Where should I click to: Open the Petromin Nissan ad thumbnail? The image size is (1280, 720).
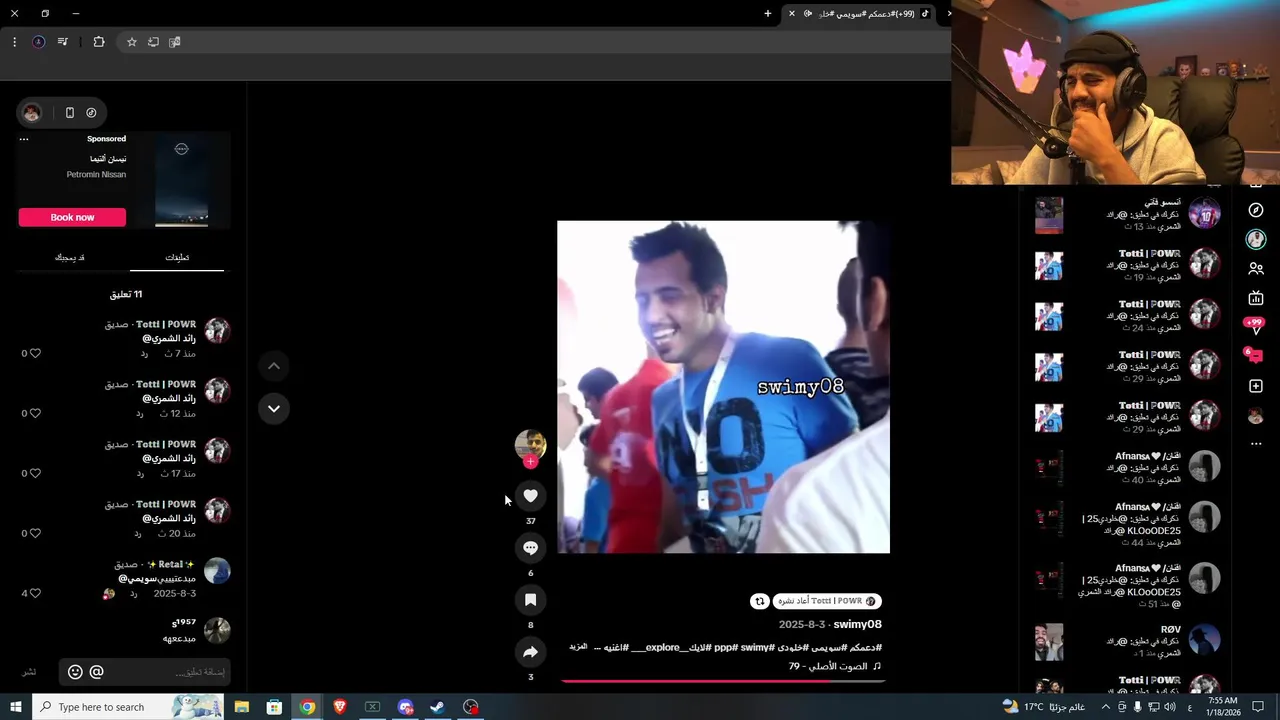point(182,181)
